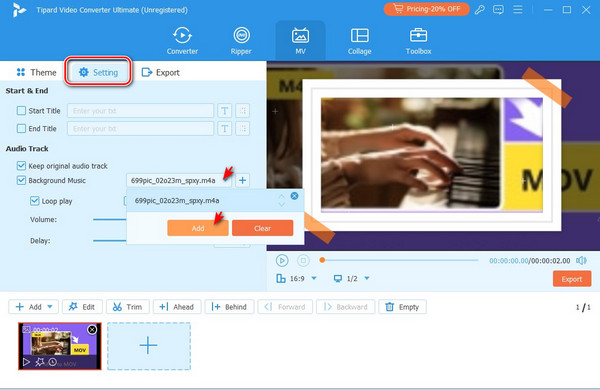600x390 pixels.
Task: Click the playback progress slider handle
Action: (x=322, y=260)
